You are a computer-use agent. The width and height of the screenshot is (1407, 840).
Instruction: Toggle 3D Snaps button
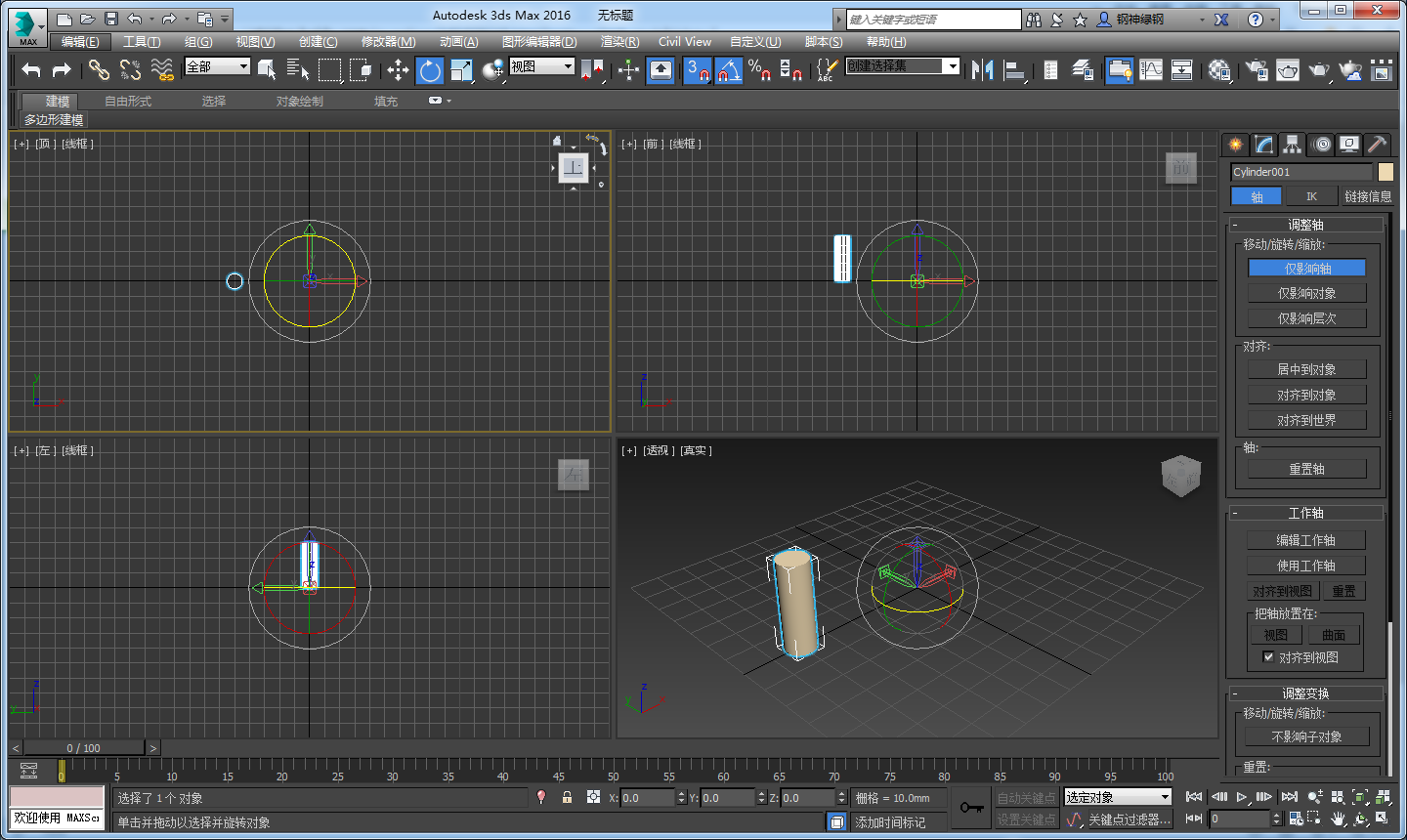pyautogui.click(x=697, y=69)
